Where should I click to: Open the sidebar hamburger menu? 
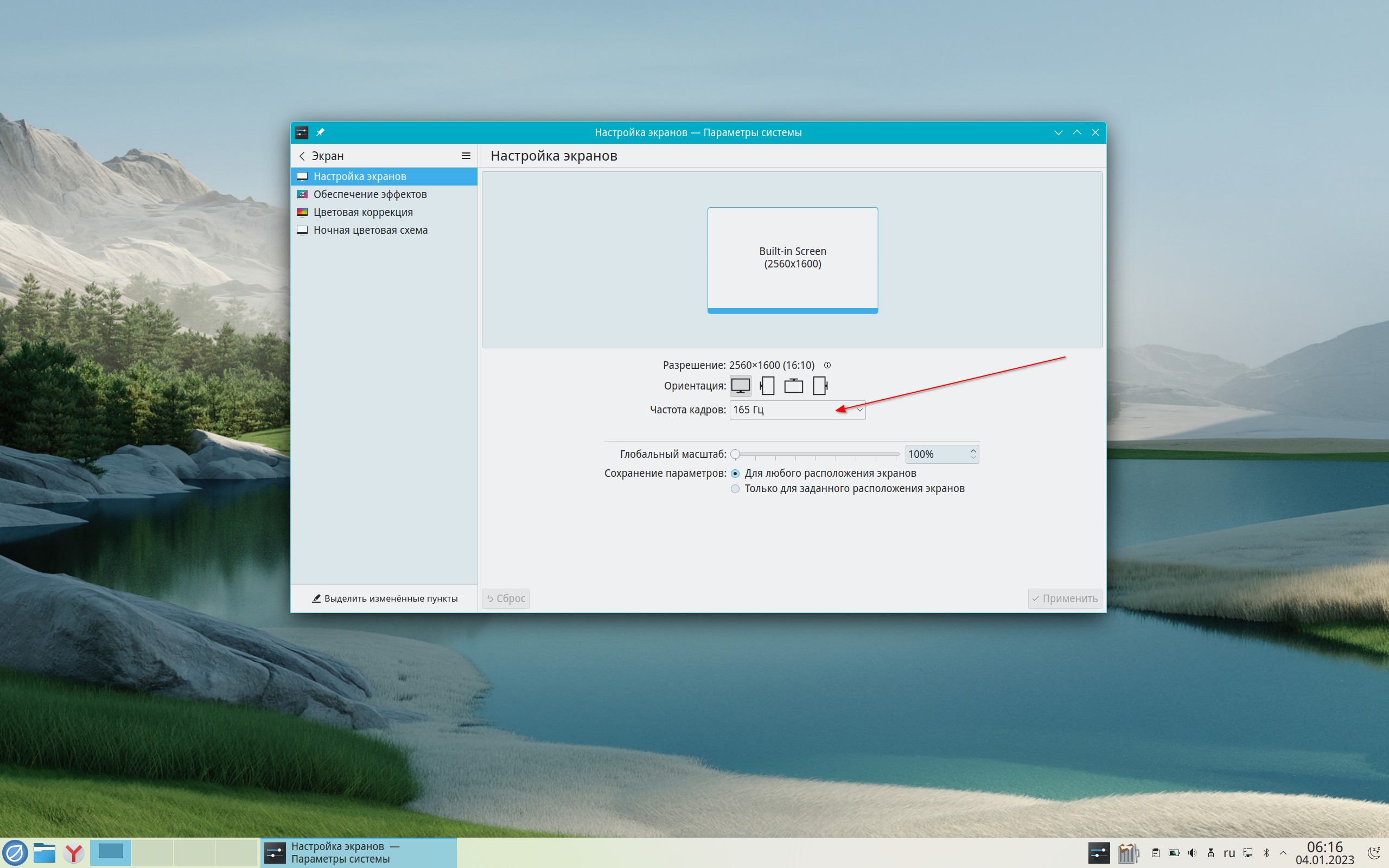pos(466,156)
